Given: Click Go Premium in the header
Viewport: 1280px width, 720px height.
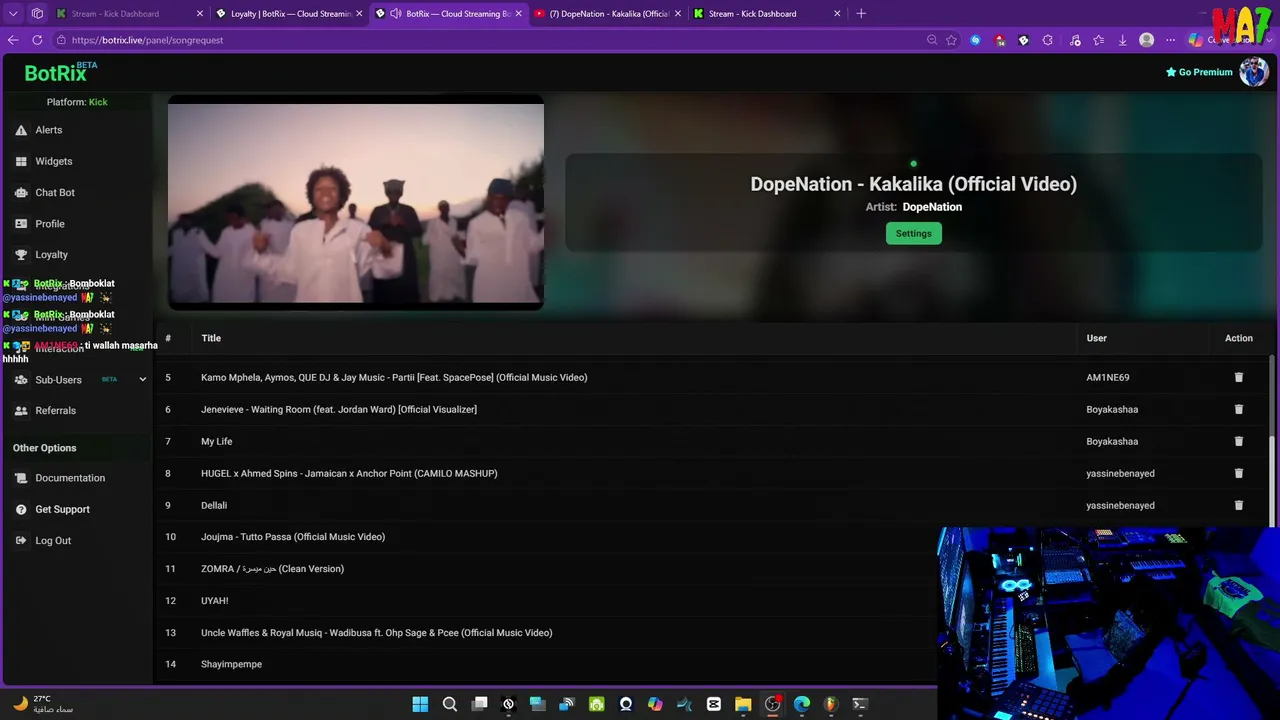Looking at the screenshot, I should 1199,72.
